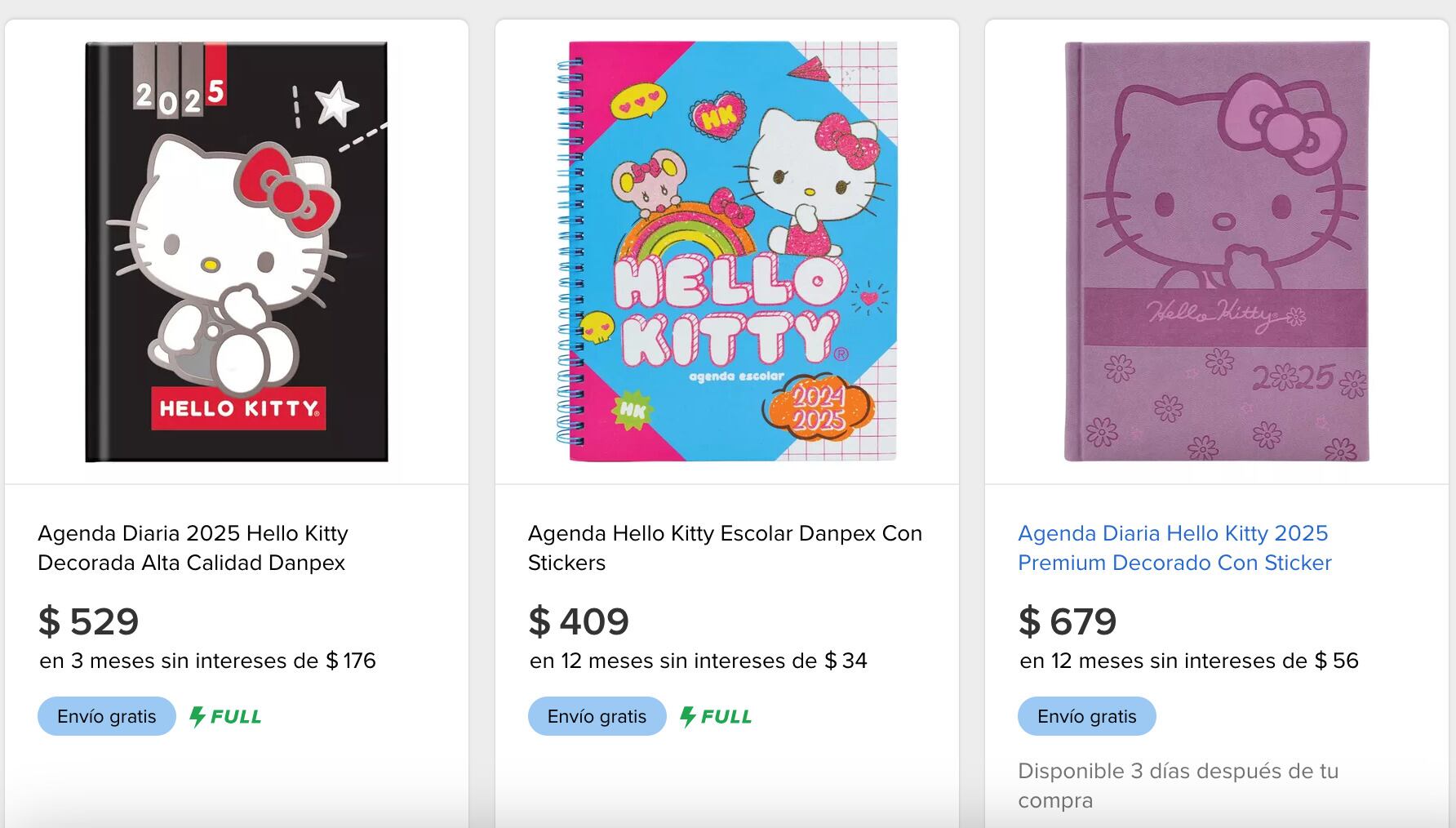Click "en 12 meses sin intereses de $ 34"

click(698, 661)
